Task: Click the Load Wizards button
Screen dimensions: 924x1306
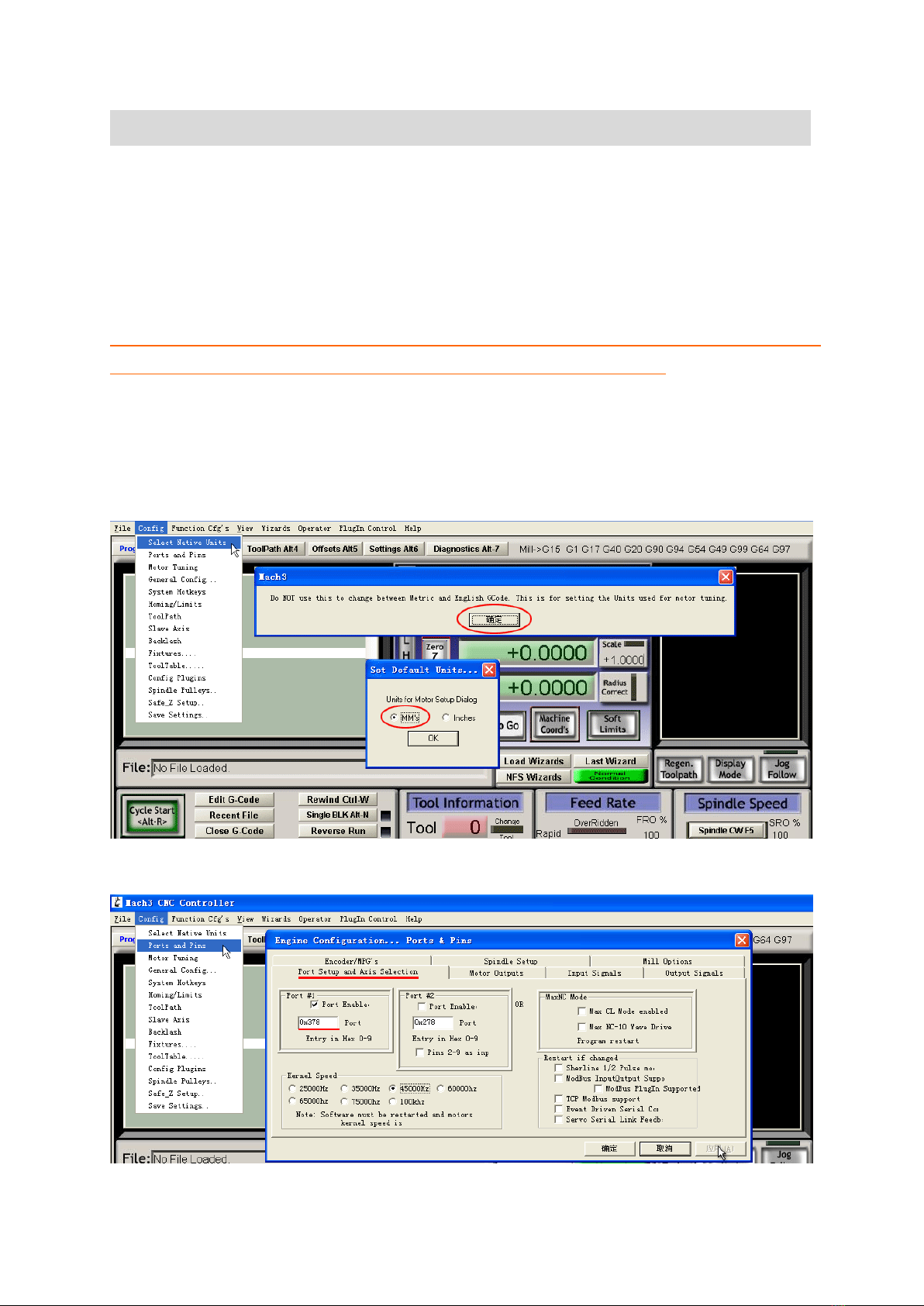Action: [x=533, y=761]
